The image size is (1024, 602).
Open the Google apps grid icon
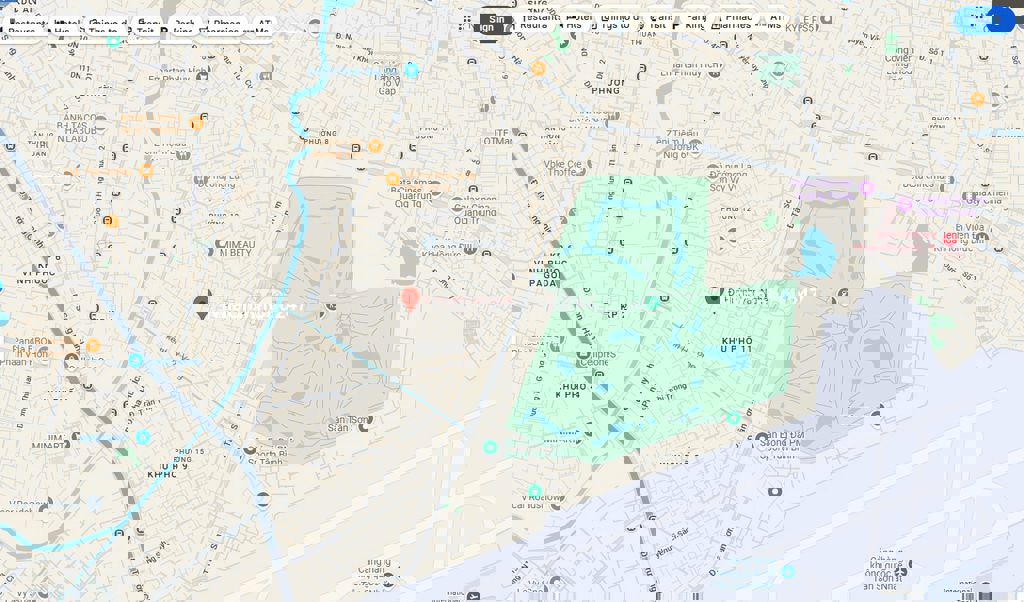[467, 20]
